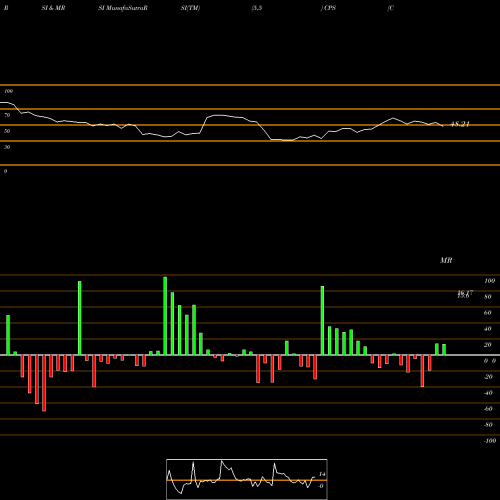This screenshot has height=500, width=500.
Task: Click the tallest green MR histogram bar
Action: (x=165, y=316)
